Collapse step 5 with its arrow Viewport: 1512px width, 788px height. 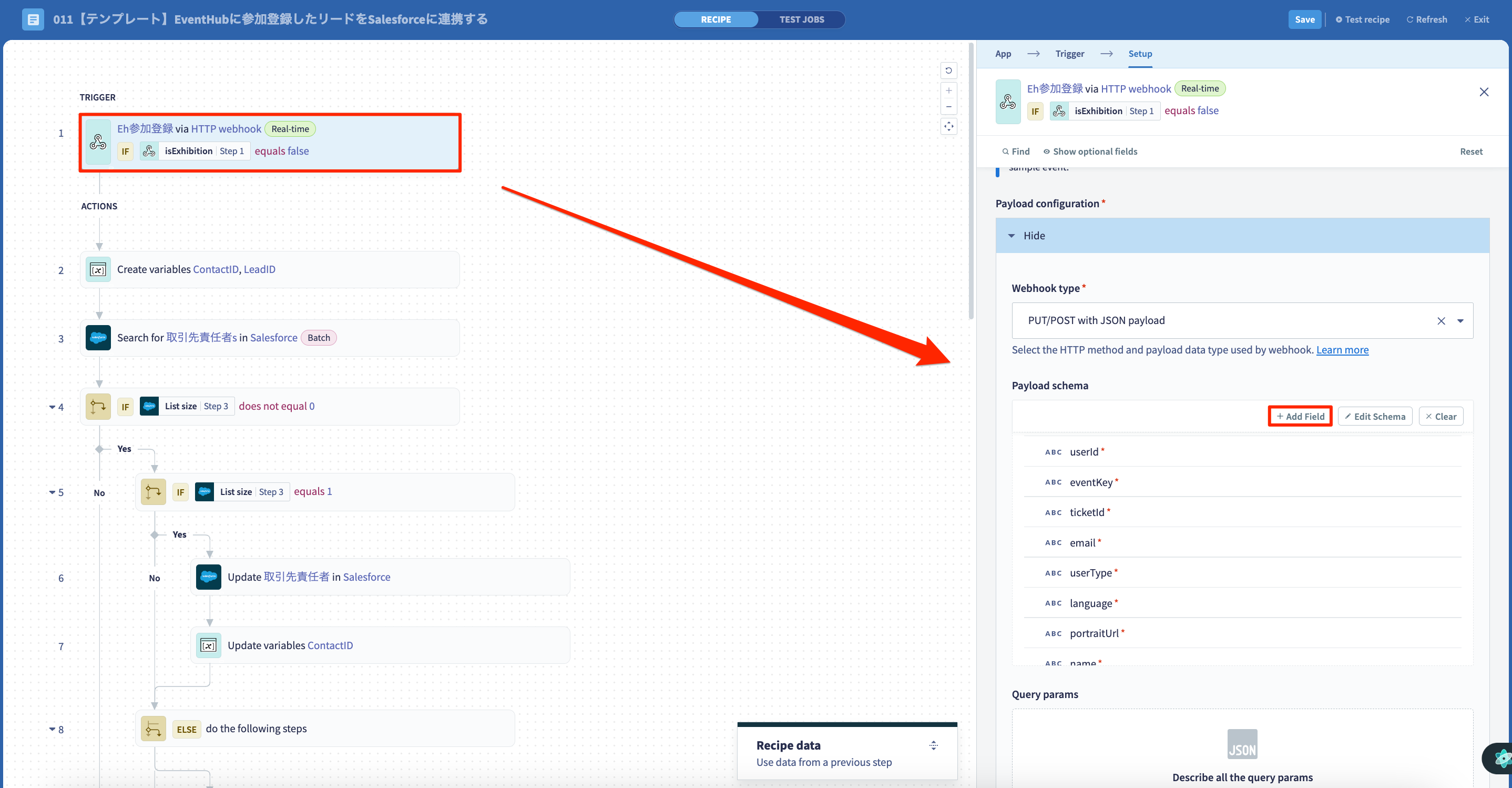point(52,493)
